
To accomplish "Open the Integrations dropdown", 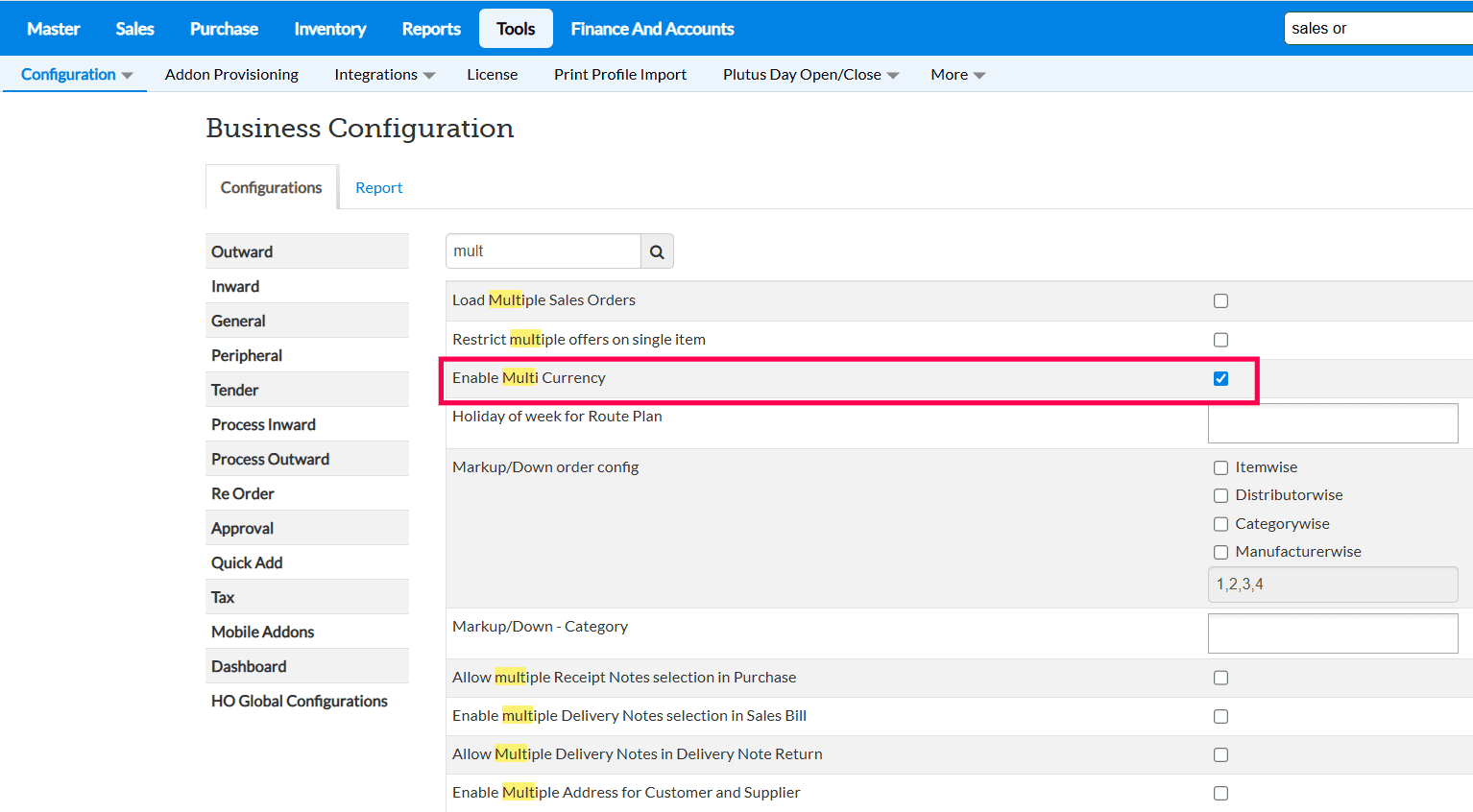I will [x=384, y=75].
